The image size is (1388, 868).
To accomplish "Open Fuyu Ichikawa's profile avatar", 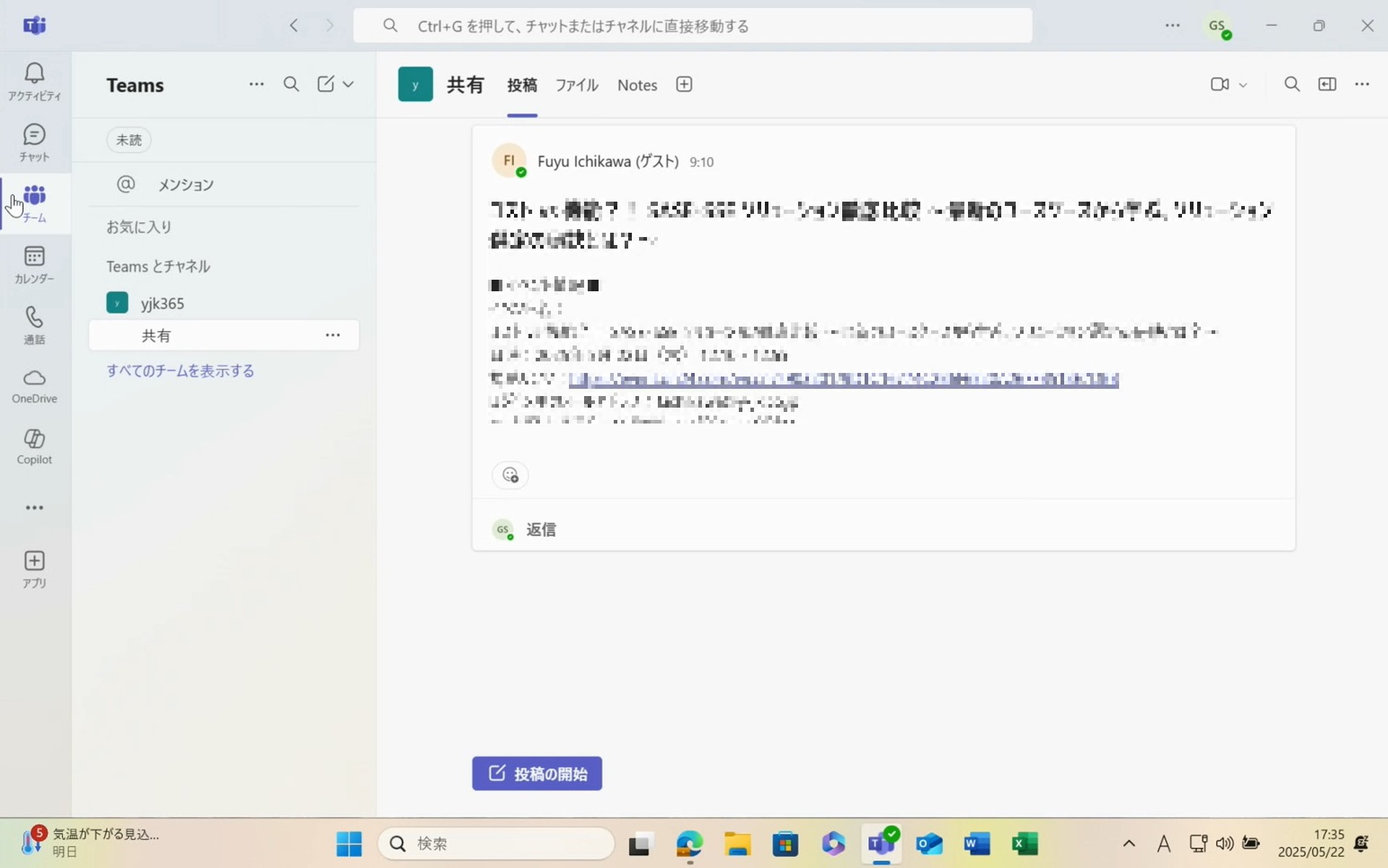I will (x=509, y=160).
